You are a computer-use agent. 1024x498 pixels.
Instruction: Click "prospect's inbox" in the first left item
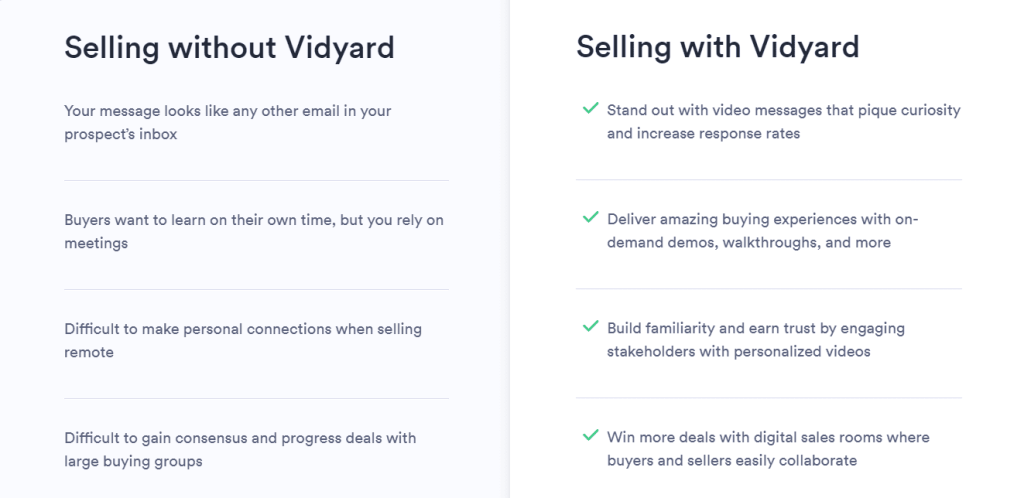click(x=120, y=134)
